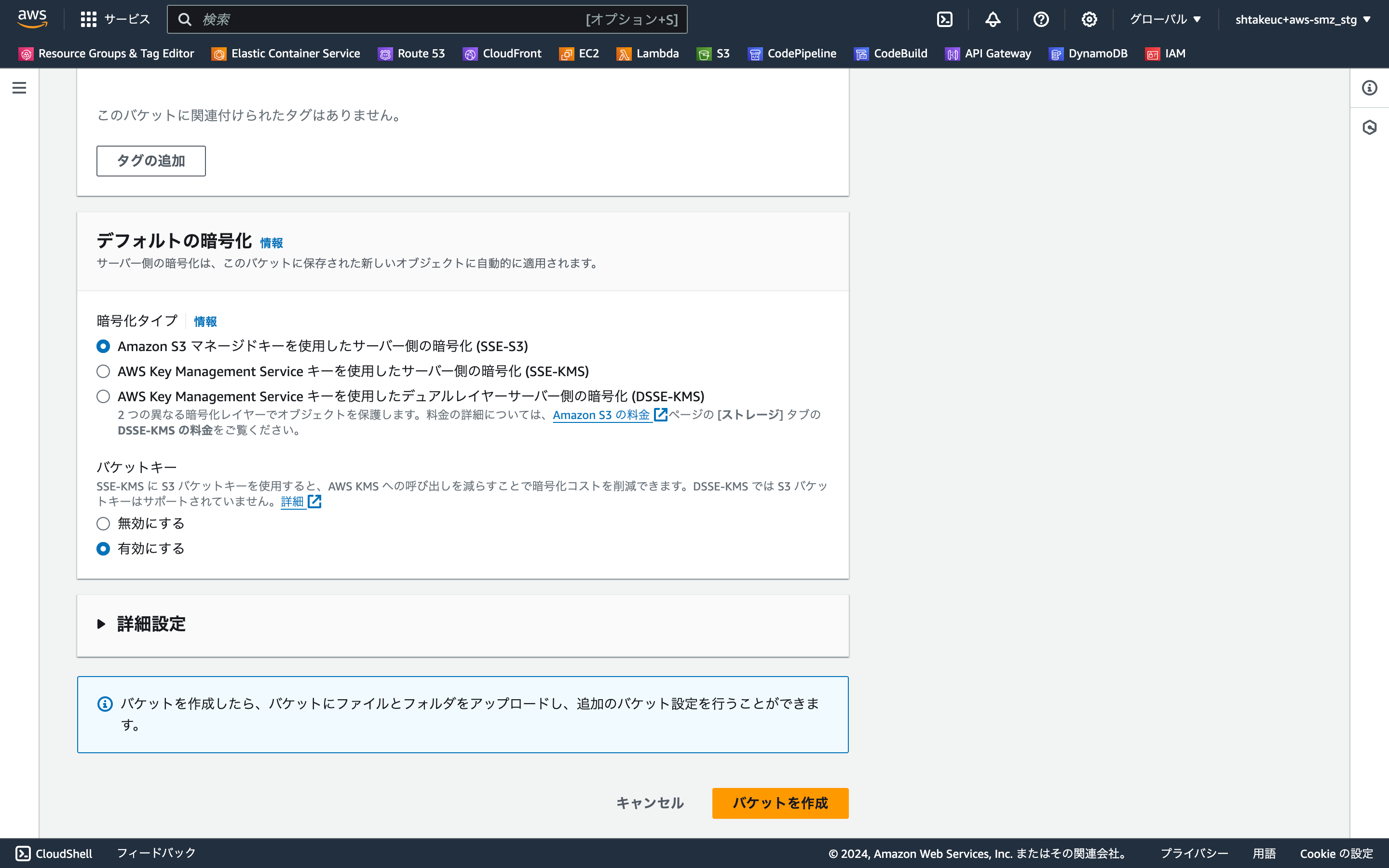Open the notifications bell icon

(993, 19)
